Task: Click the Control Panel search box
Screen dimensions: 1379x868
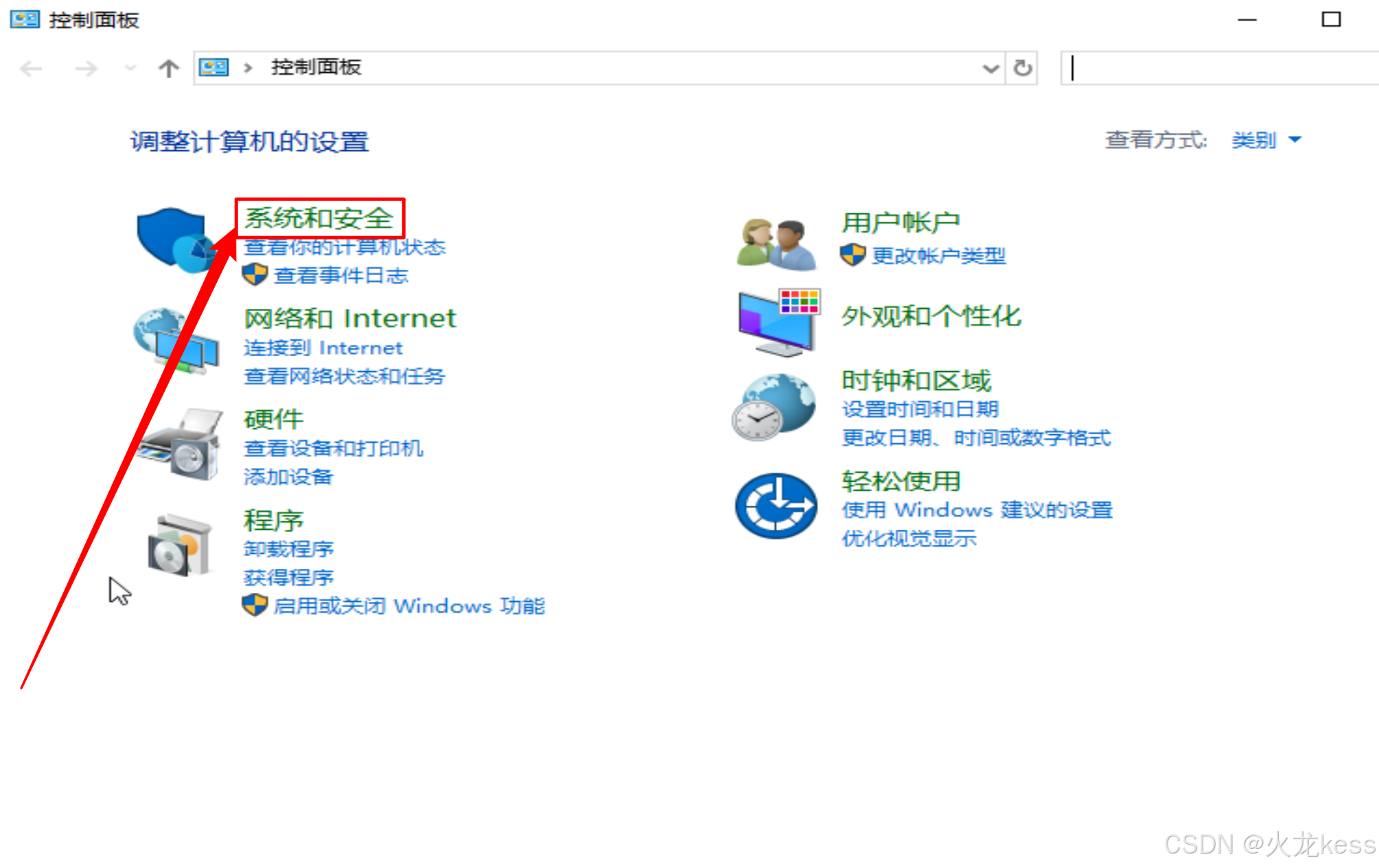Action: (1222, 68)
